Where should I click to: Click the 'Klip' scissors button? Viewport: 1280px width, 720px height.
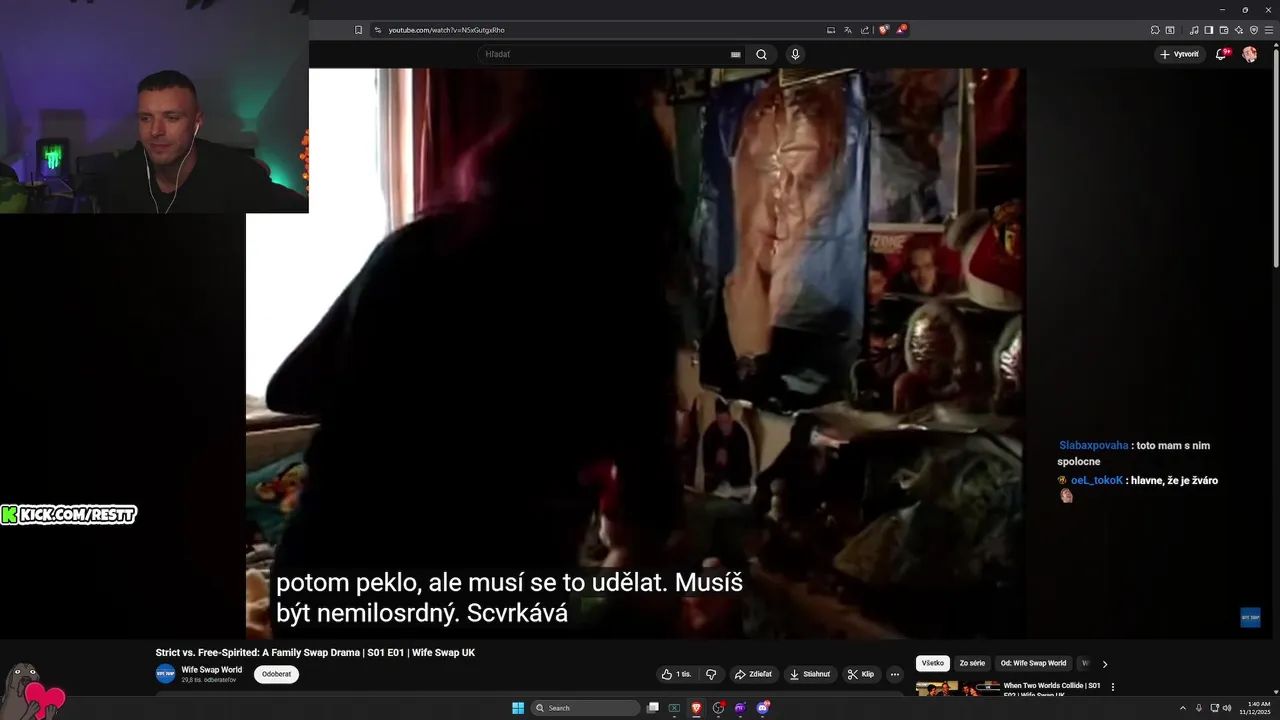click(861, 674)
